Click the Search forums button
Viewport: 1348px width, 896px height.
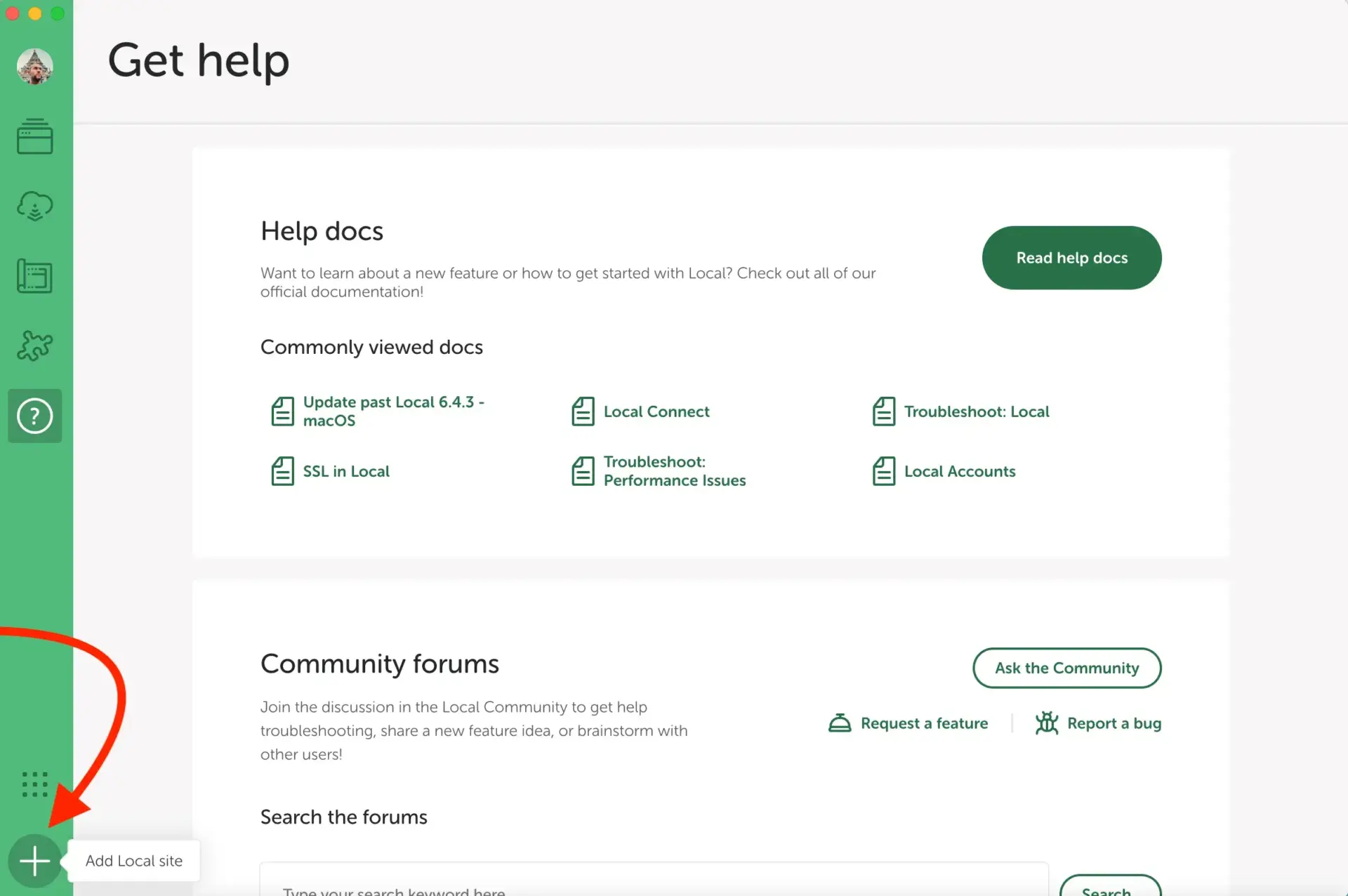coord(1109,888)
